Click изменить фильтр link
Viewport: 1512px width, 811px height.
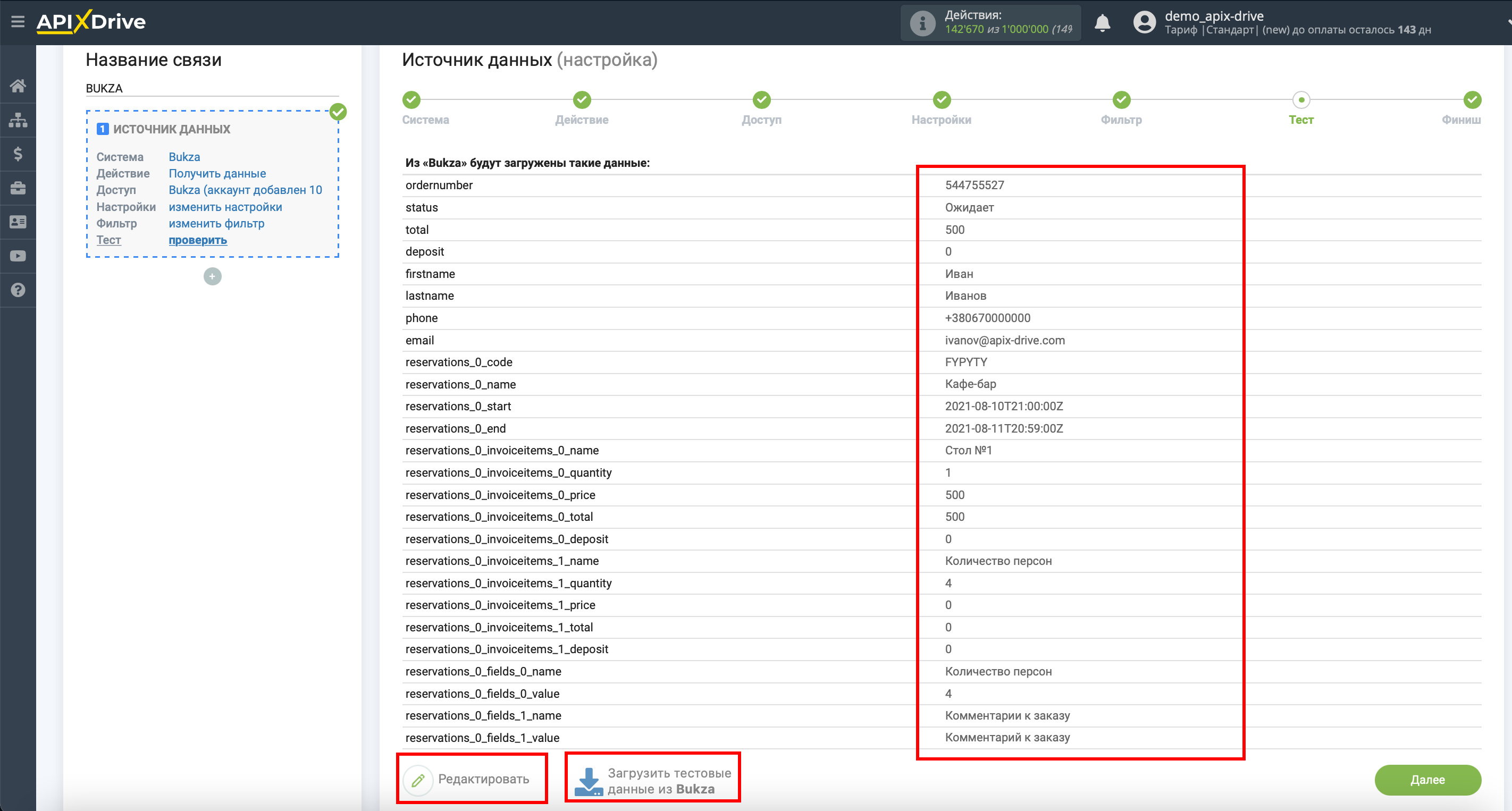pos(216,224)
